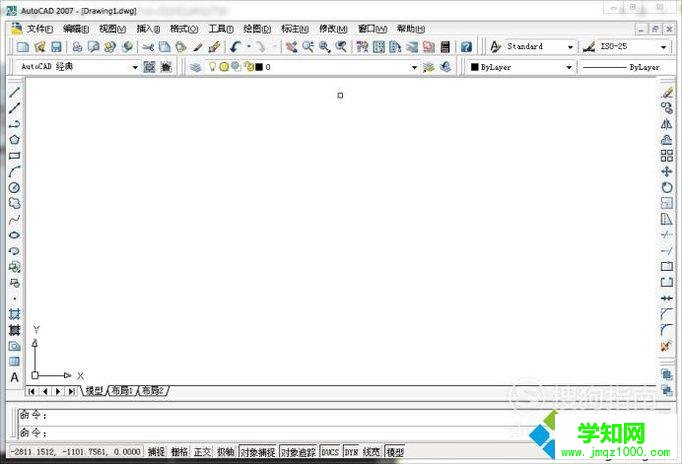Open the Layer Properties Manager icon
The image size is (682, 464).
click(196, 67)
